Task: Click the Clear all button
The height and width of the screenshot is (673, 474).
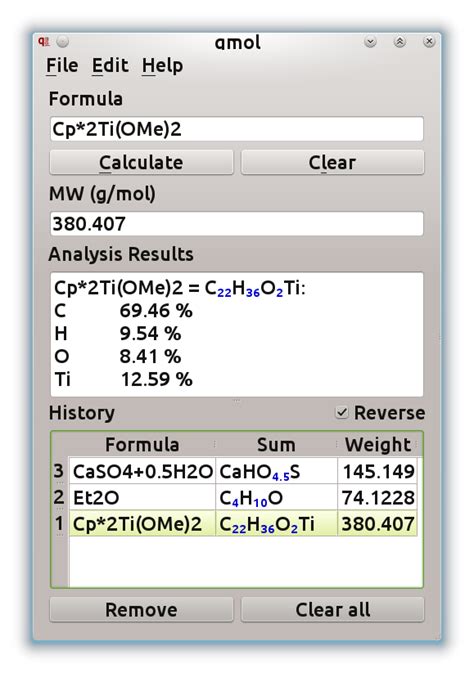Action: pyautogui.click(x=332, y=609)
